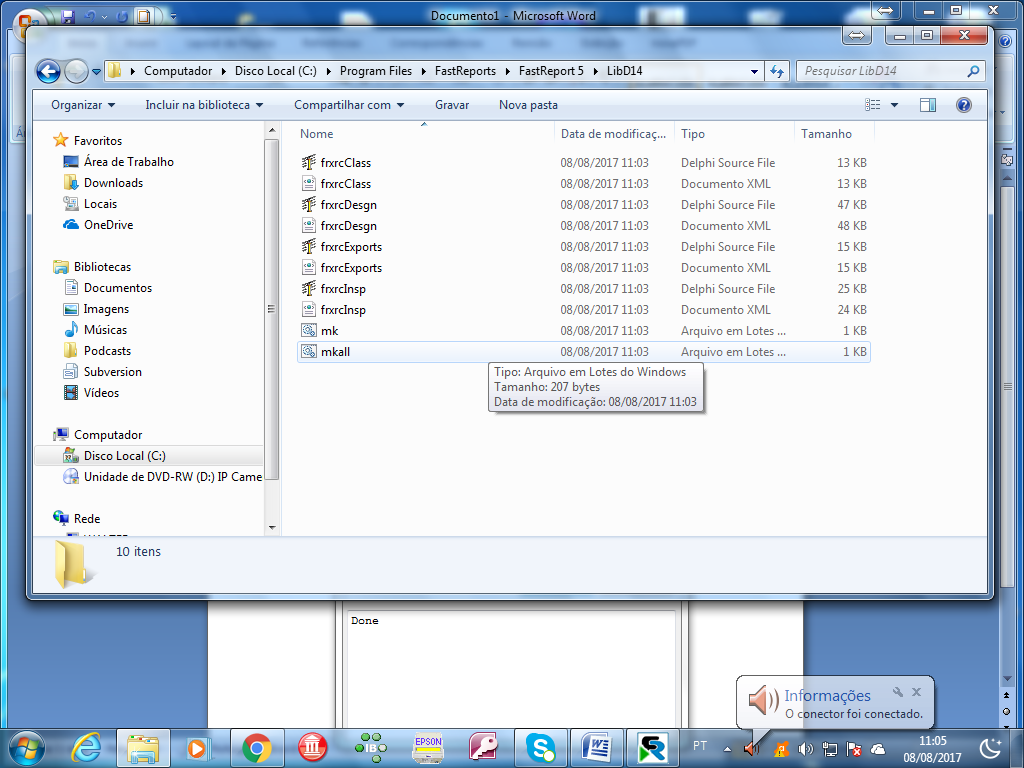
Task: Click navigation pane scrollbar up arrow
Action: pos(272,130)
